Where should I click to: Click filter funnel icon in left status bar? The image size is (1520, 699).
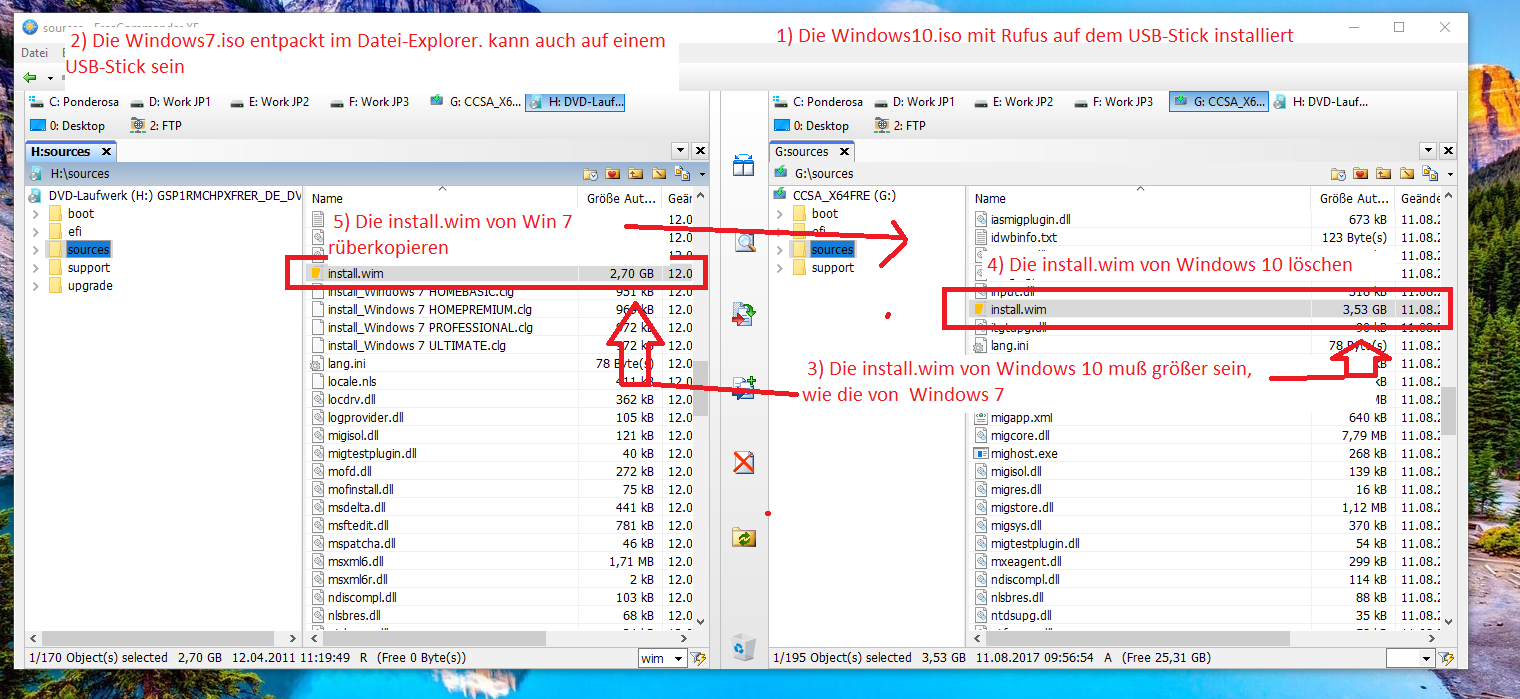coord(699,658)
